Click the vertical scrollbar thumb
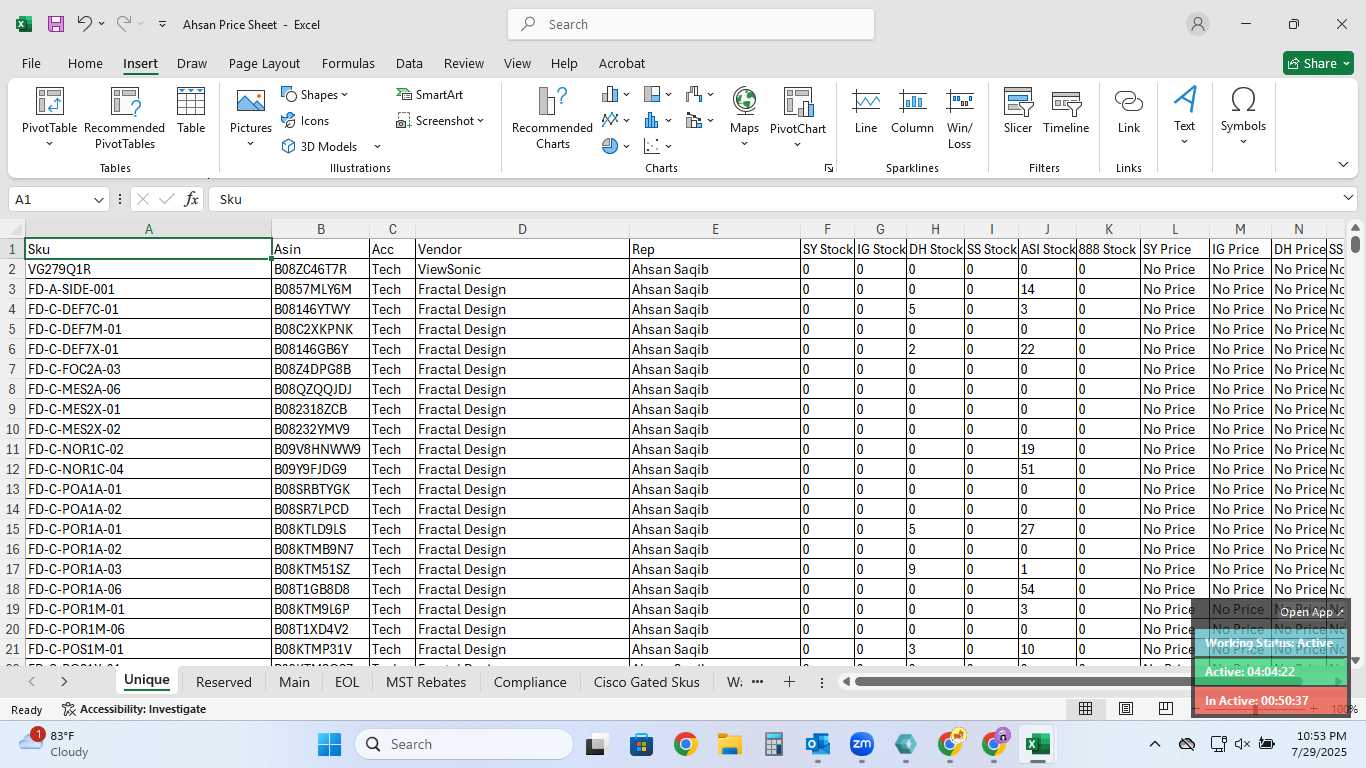This screenshot has width=1366, height=768. click(1355, 243)
